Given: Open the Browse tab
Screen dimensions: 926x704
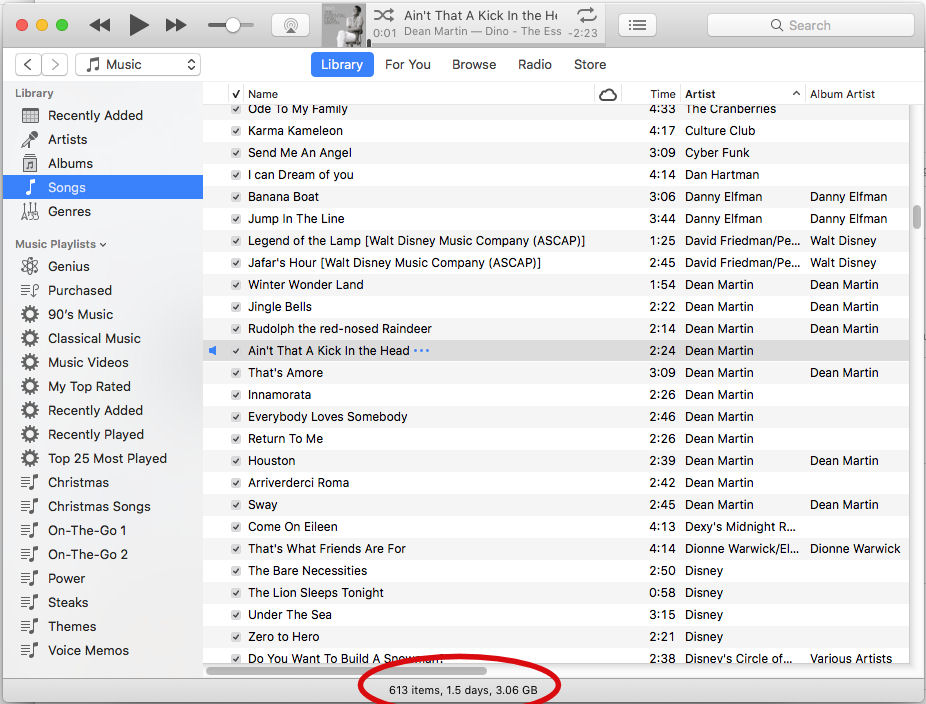Looking at the screenshot, I should click(474, 64).
